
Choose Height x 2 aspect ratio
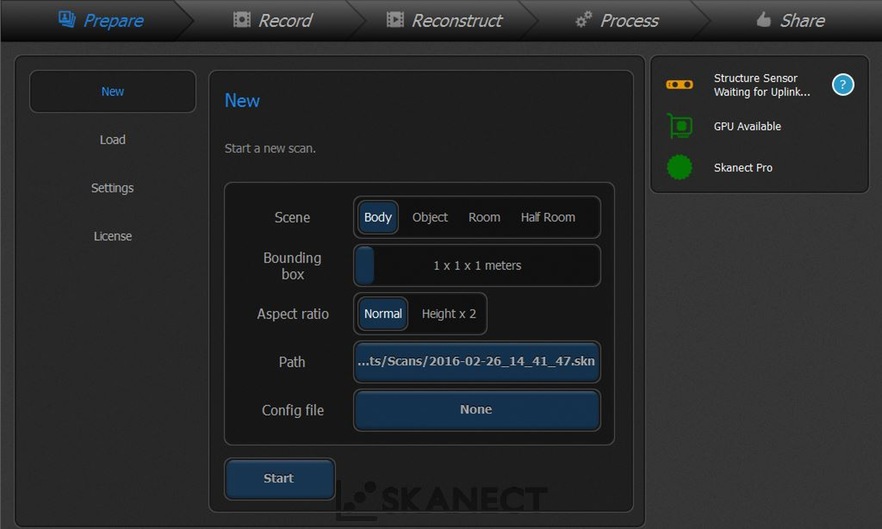(449, 313)
